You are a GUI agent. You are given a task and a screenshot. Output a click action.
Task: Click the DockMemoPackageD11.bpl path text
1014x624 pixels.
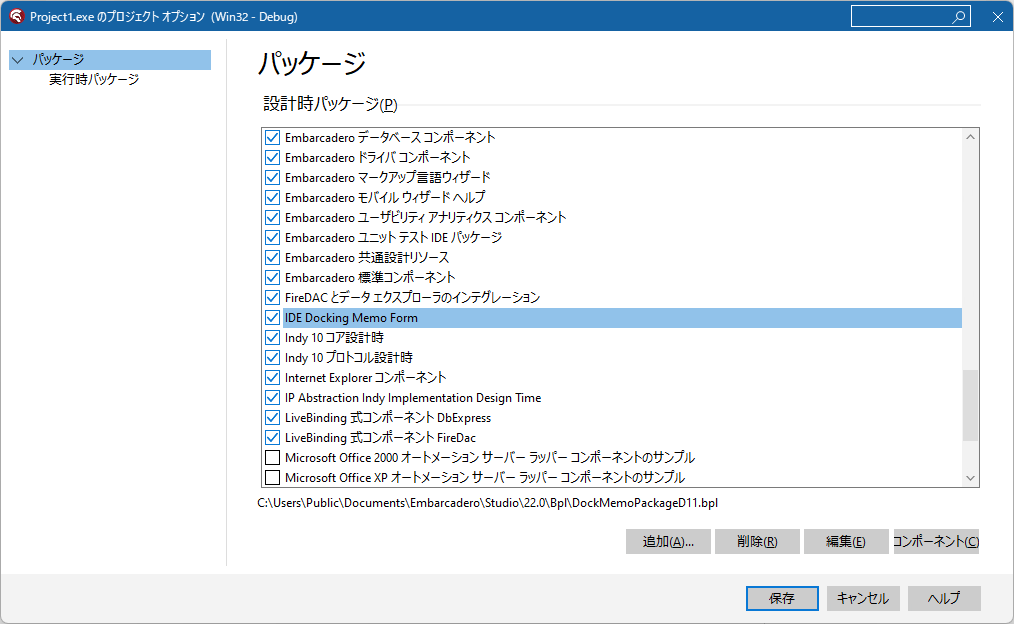pos(488,503)
